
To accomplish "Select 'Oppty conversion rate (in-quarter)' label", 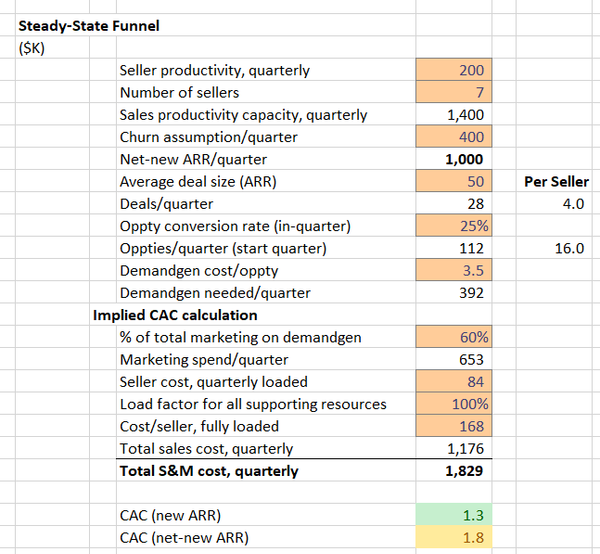I will tap(235, 226).
